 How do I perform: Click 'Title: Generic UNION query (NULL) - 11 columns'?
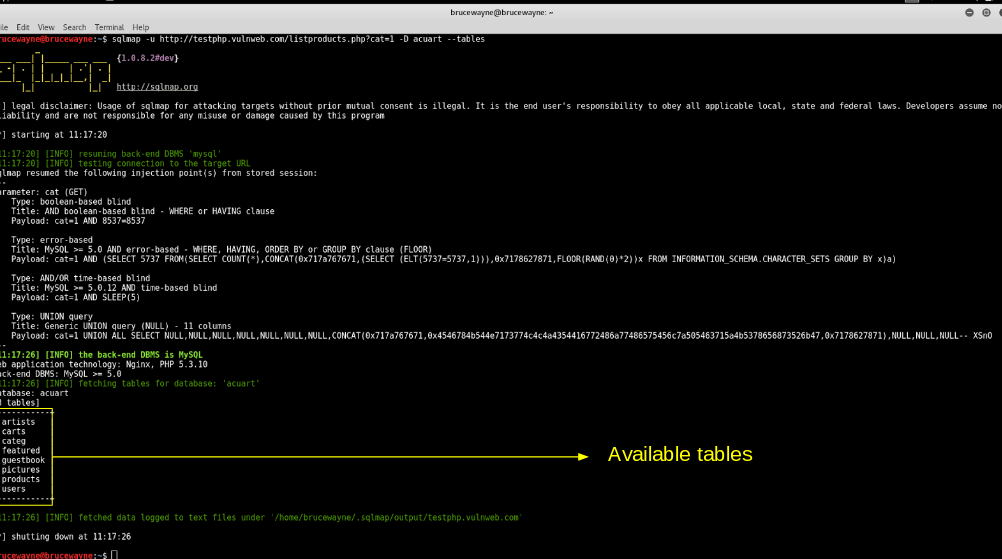pos(121,326)
